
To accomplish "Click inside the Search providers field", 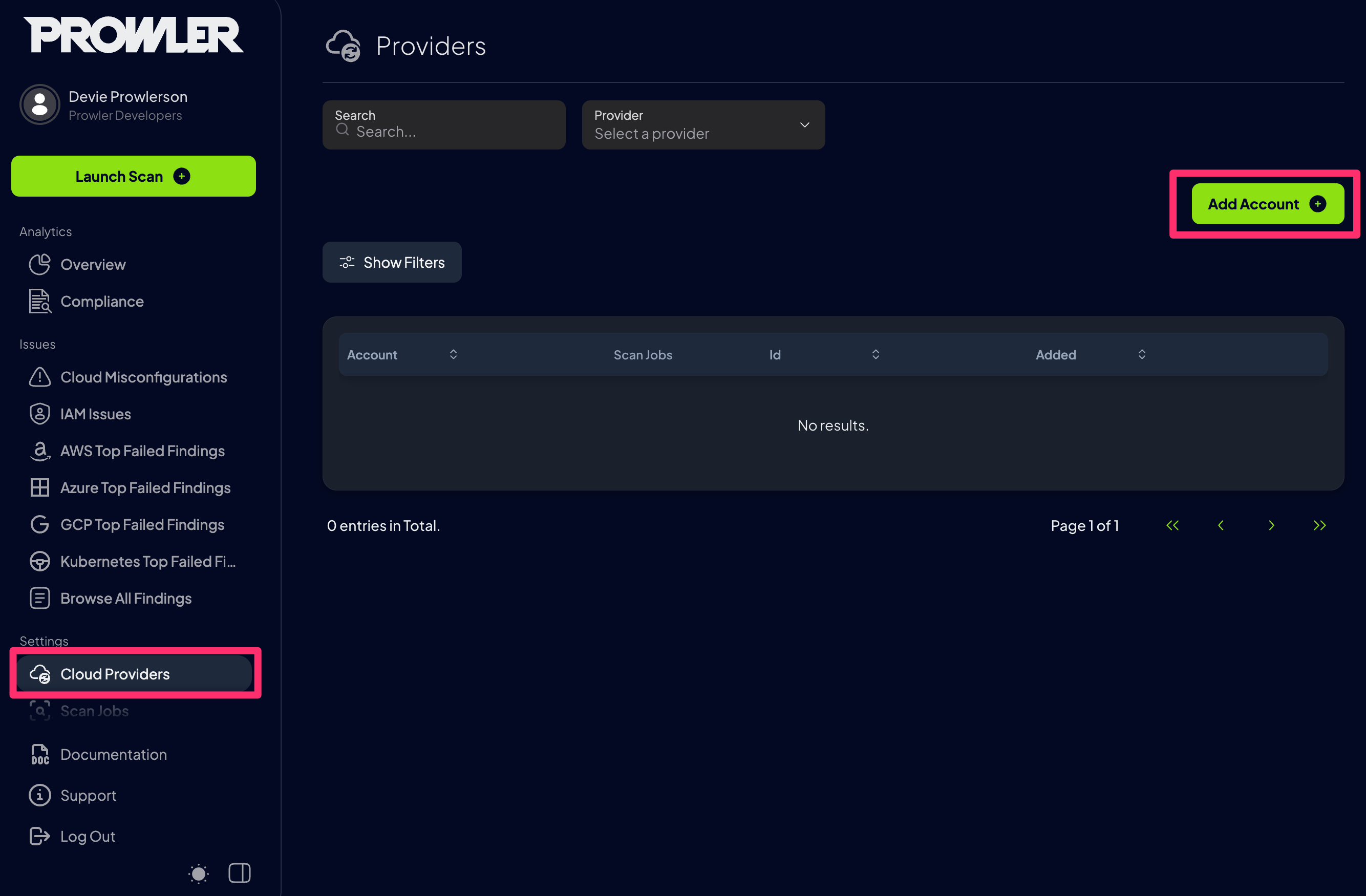I will 444,131.
